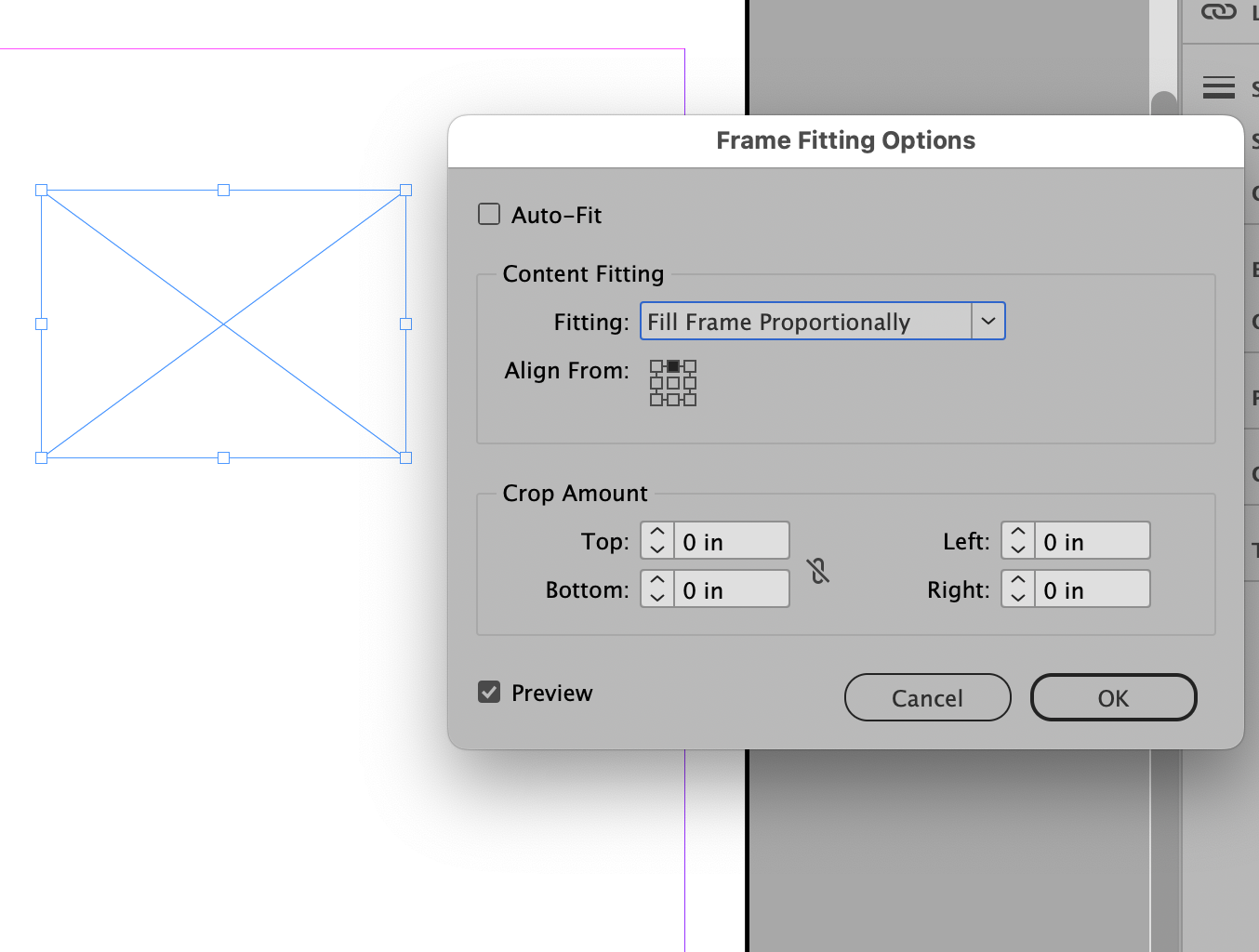This screenshot has width=1259, height=952.
Task: Confirm settings with the OK button
Action: pyautogui.click(x=1113, y=697)
